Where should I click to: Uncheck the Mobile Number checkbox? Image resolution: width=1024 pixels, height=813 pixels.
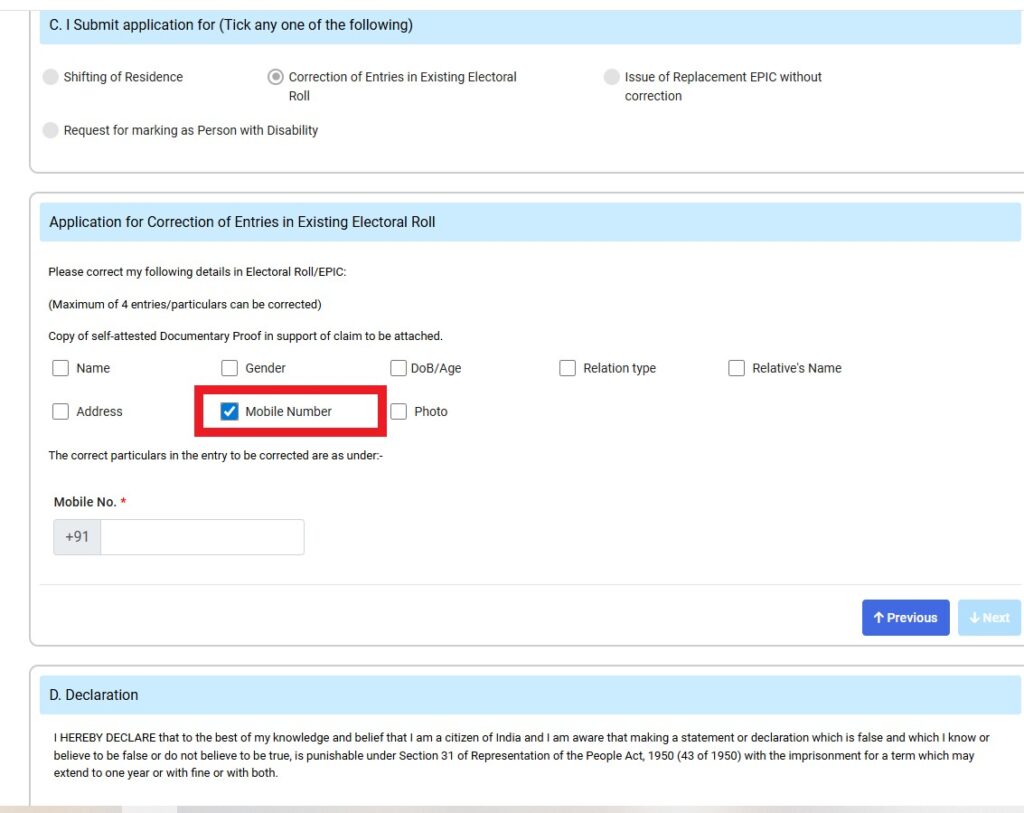229,411
